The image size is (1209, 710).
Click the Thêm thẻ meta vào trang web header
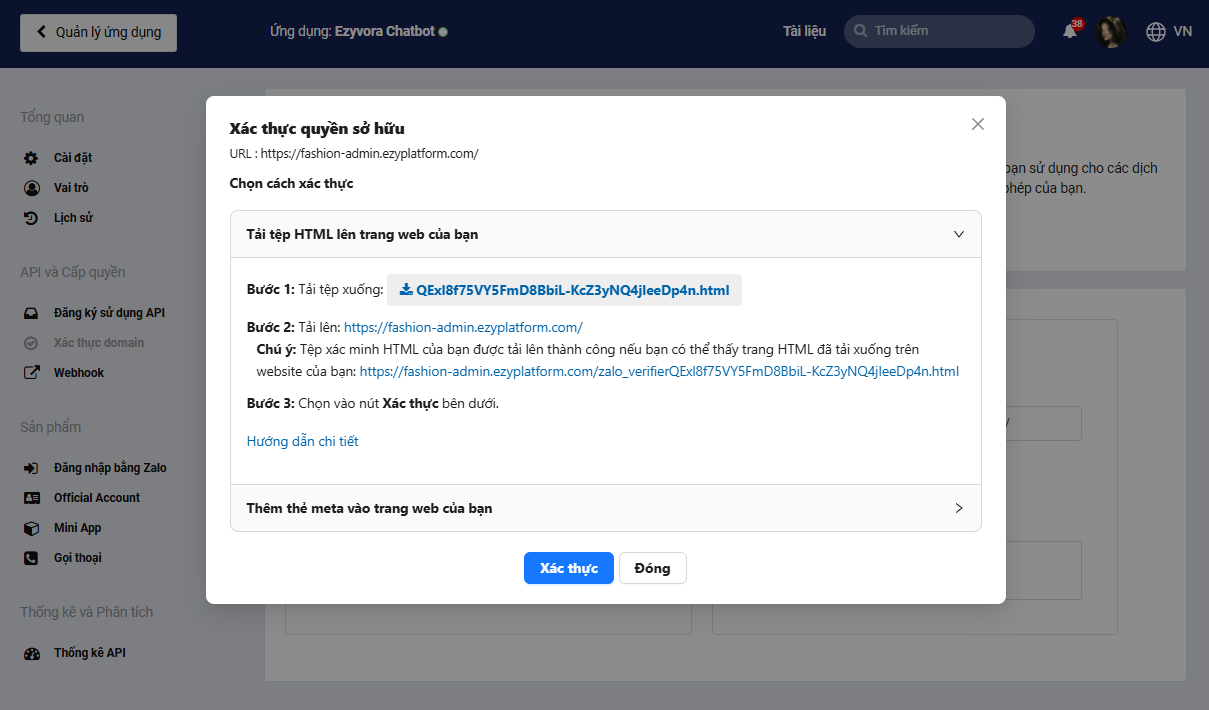click(606, 508)
